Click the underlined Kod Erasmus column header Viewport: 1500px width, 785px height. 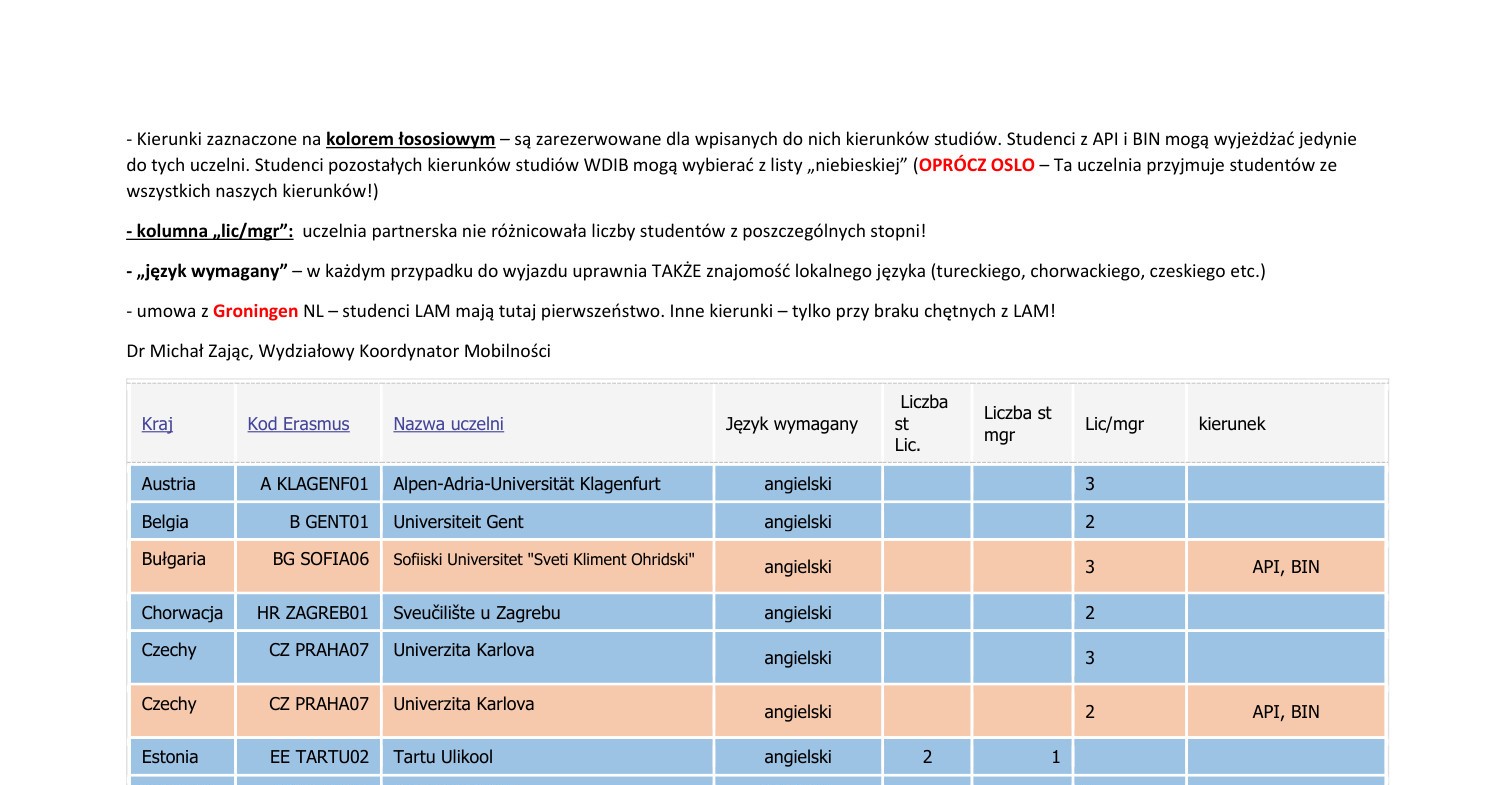298,424
